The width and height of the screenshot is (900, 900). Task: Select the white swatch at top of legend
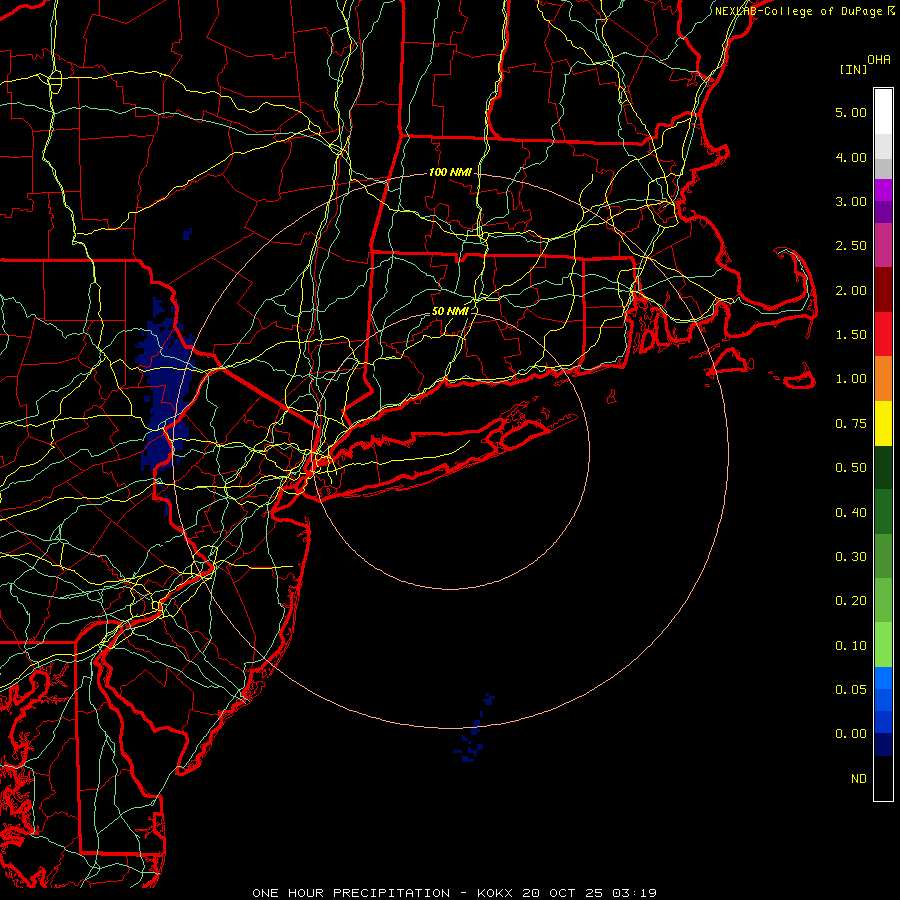[x=883, y=111]
